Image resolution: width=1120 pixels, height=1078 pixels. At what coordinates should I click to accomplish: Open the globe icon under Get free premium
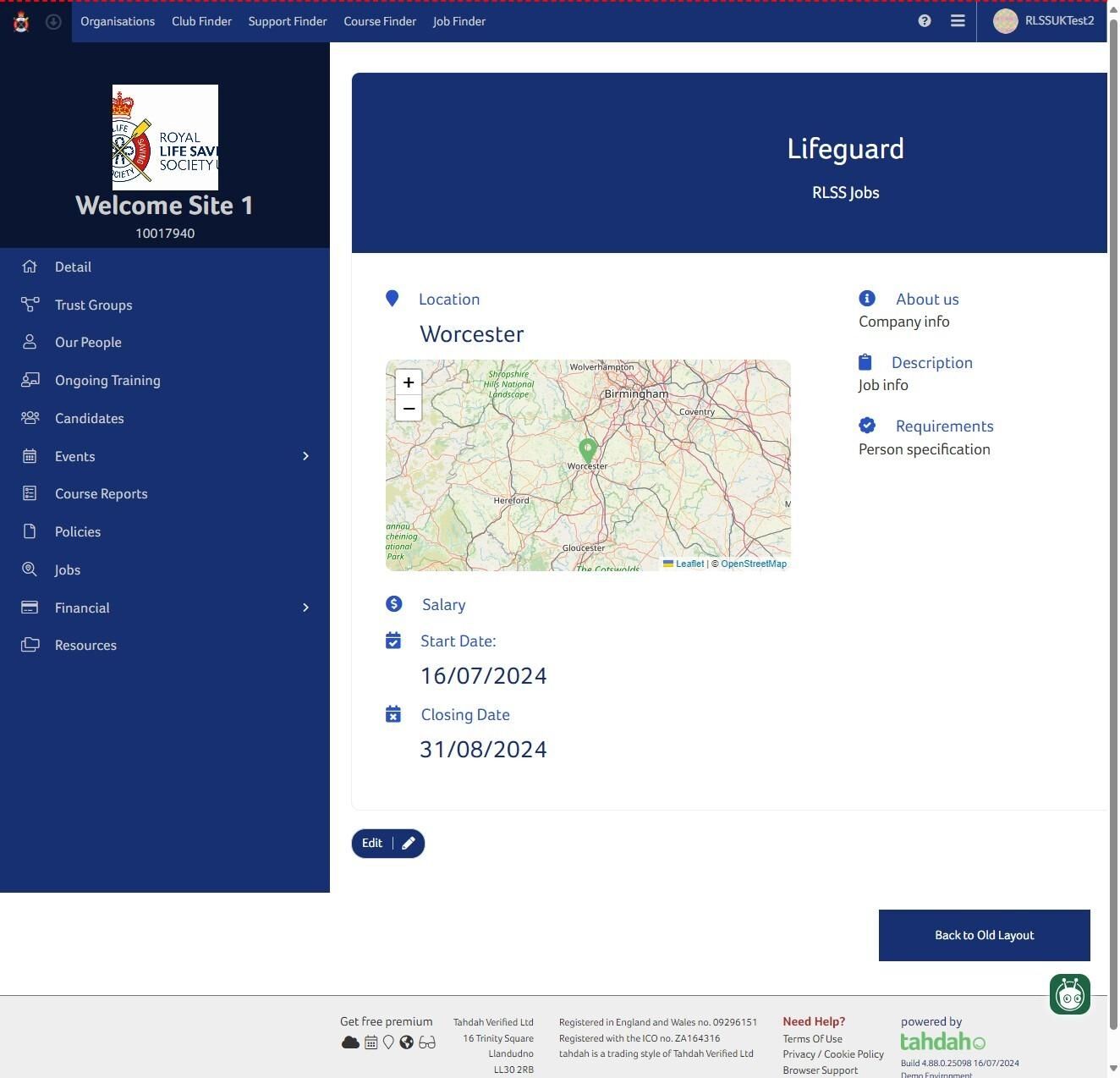(x=408, y=1042)
